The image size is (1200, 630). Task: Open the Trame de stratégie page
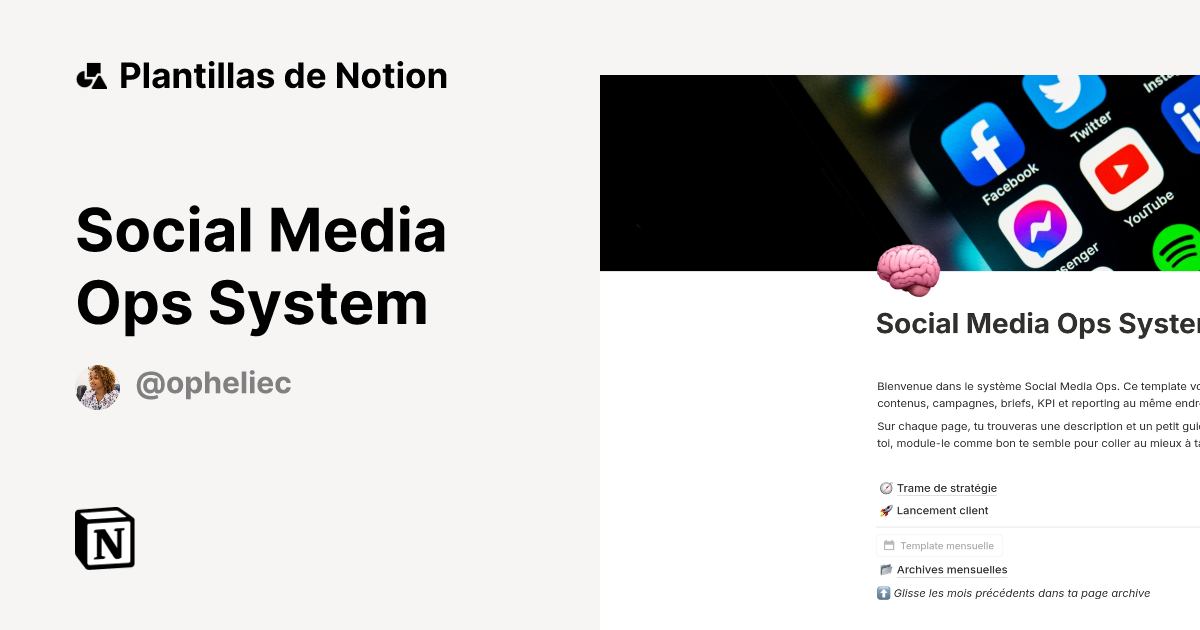pyautogui.click(x=946, y=488)
